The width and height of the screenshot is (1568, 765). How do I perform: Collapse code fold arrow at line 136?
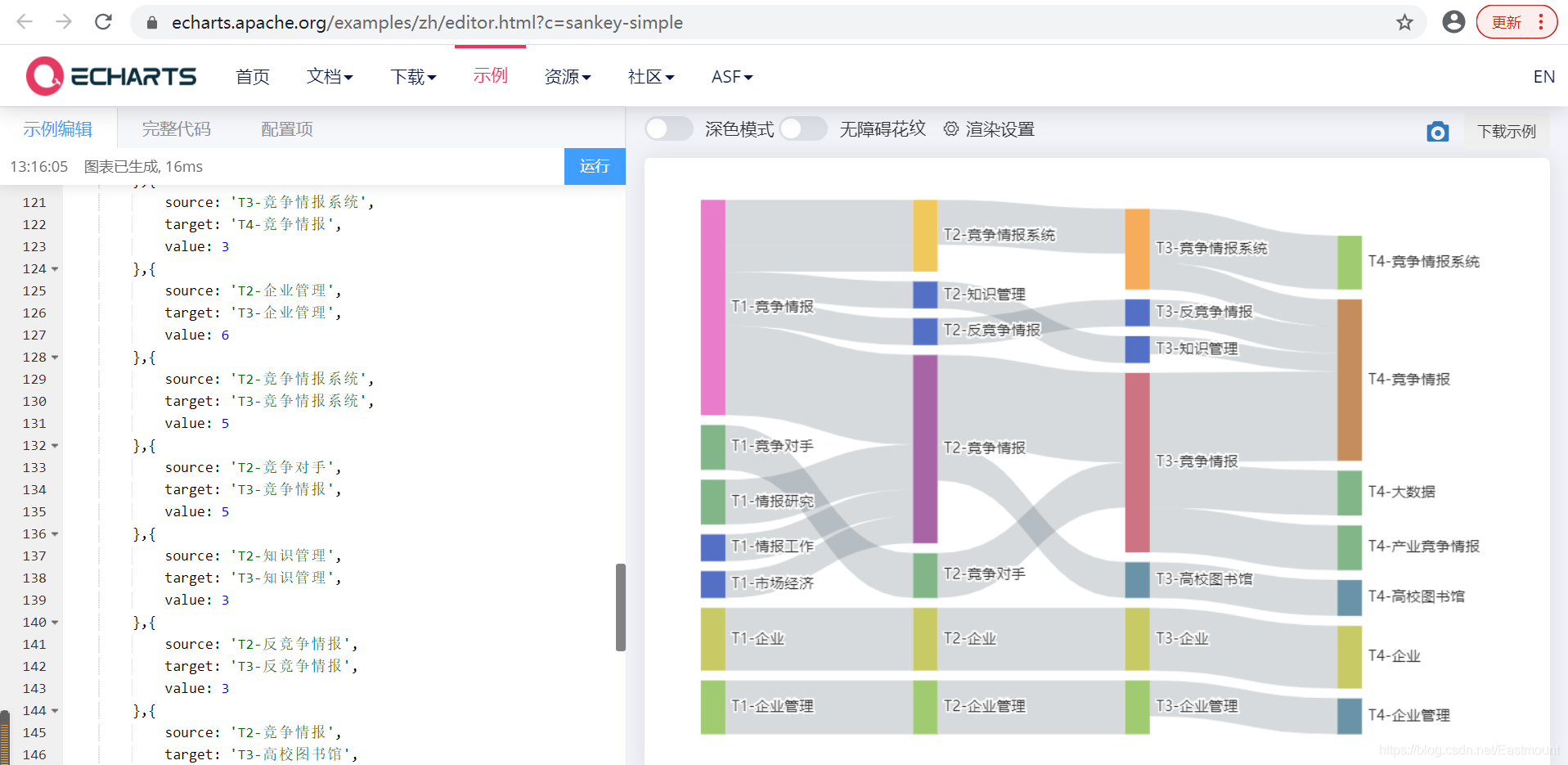pos(55,533)
